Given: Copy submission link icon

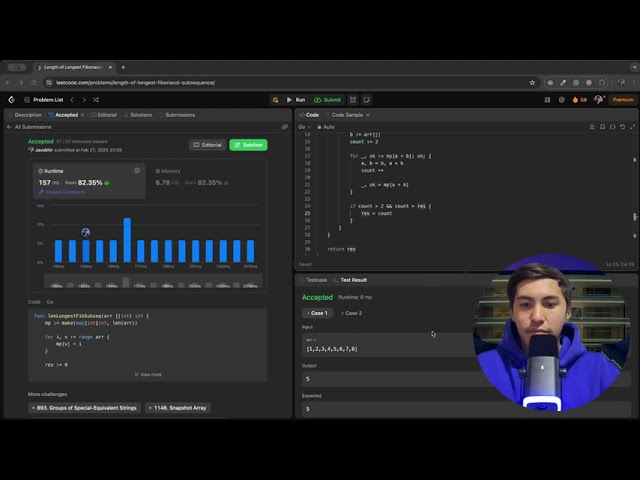Looking at the screenshot, I should click(x=284, y=127).
